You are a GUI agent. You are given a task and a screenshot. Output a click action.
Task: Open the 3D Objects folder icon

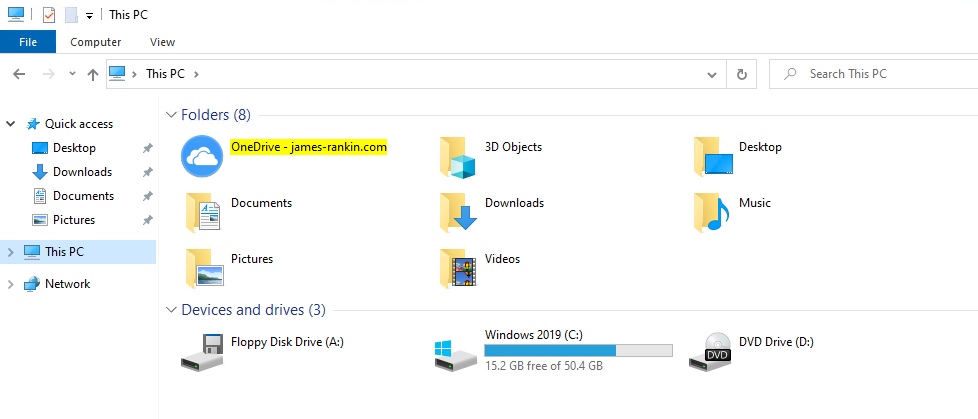458,155
